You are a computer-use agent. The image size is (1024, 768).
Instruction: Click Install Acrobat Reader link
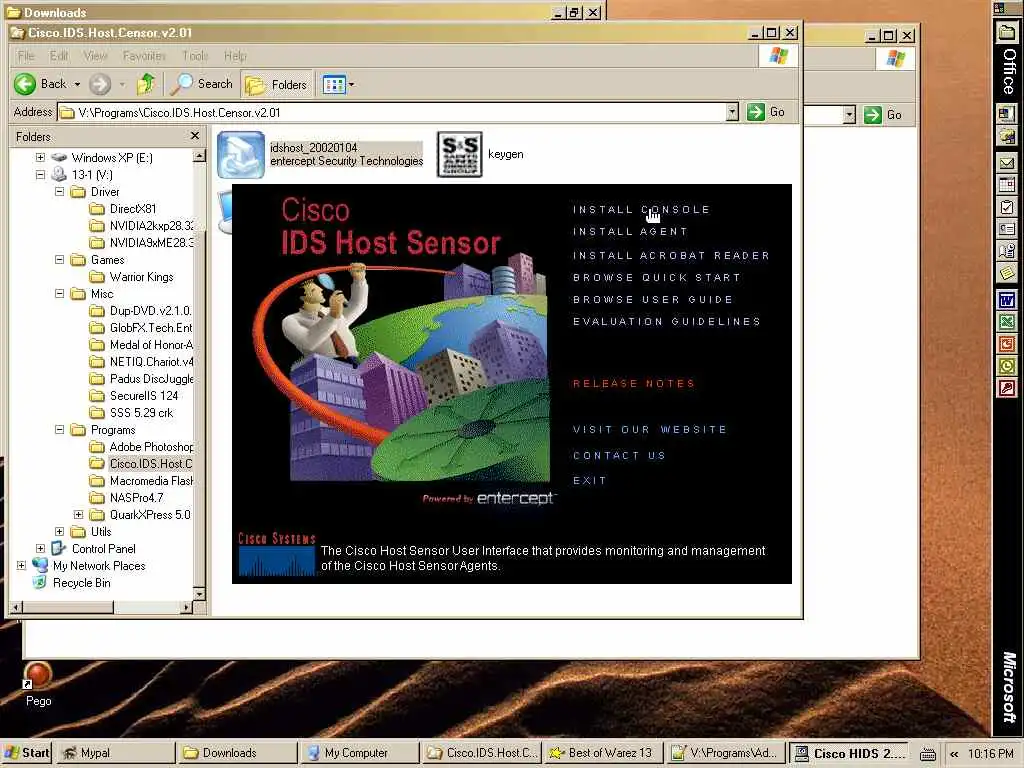pyautogui.click(x=671, y=255)
